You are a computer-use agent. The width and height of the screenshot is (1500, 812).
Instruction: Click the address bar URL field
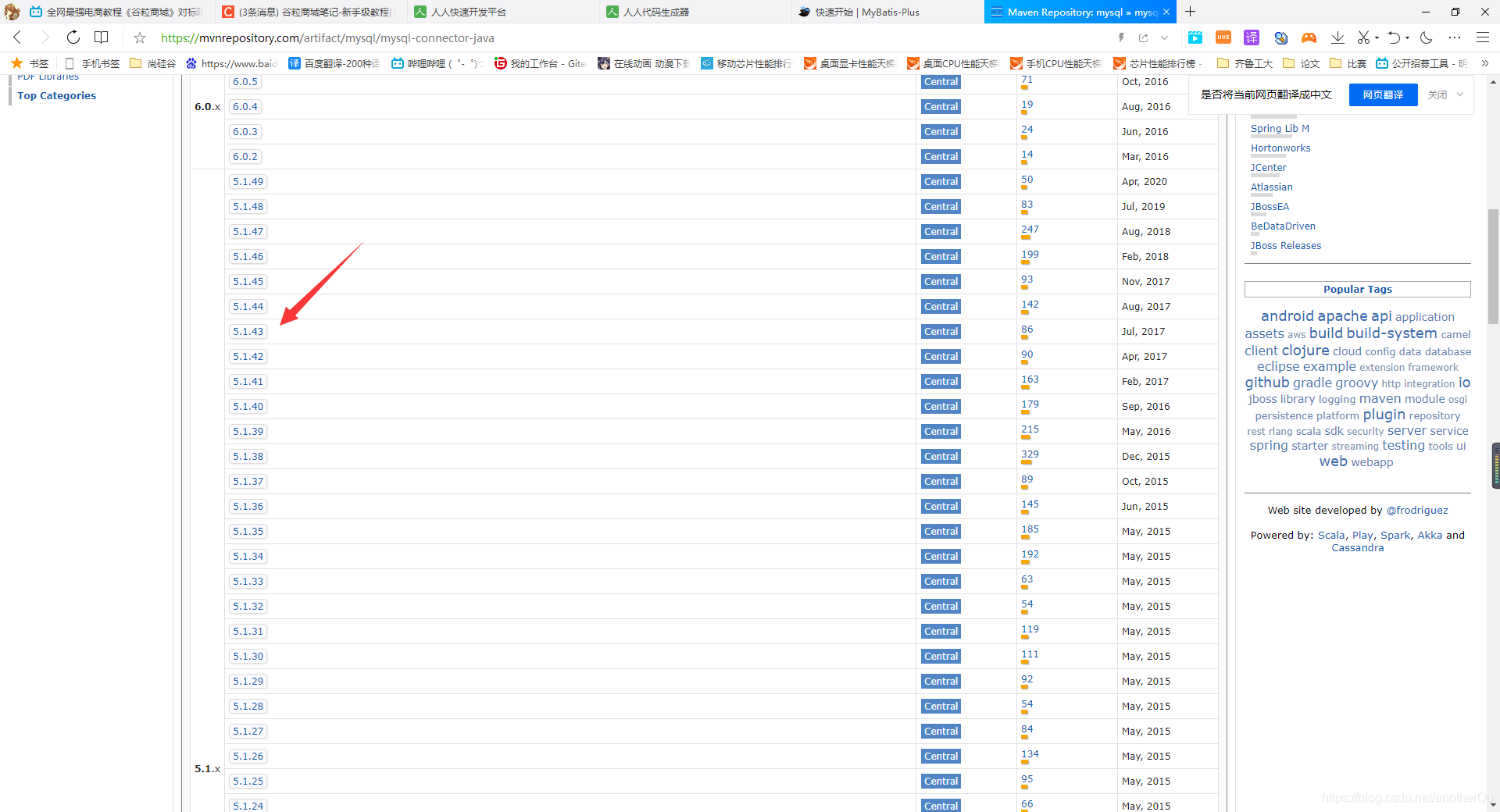625,37
